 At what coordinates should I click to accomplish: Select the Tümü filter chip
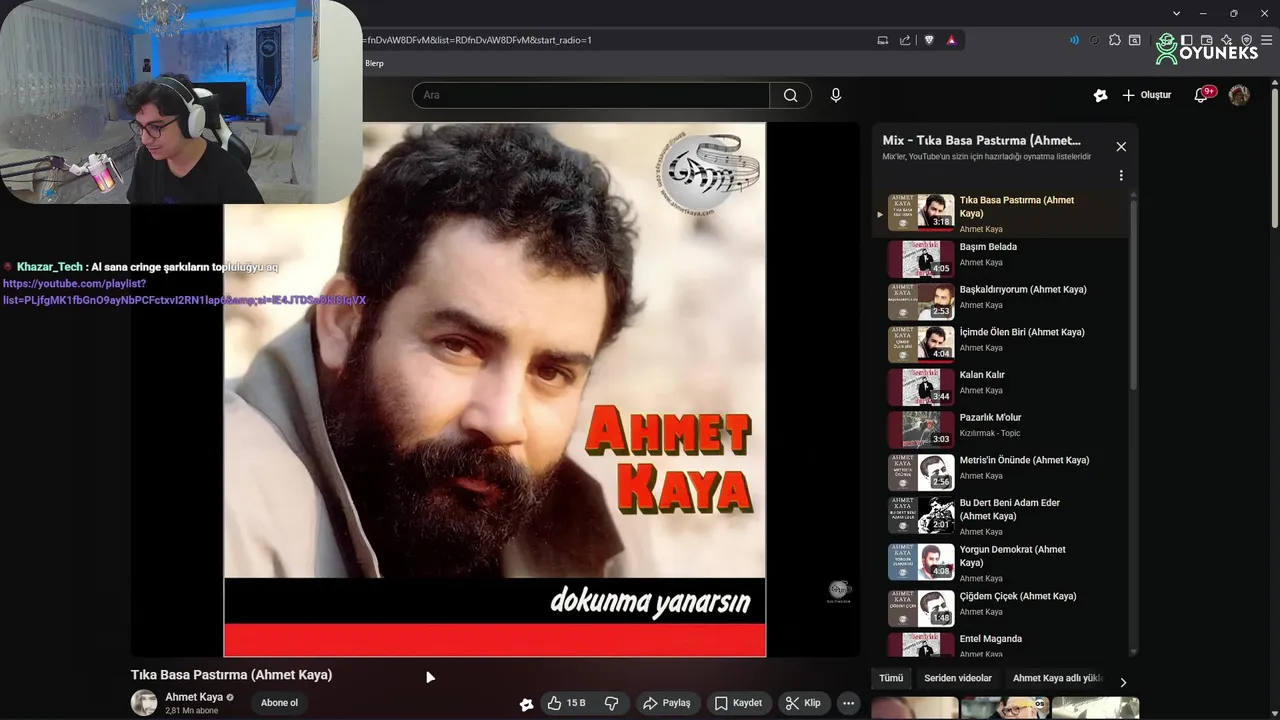click(891, 678)
